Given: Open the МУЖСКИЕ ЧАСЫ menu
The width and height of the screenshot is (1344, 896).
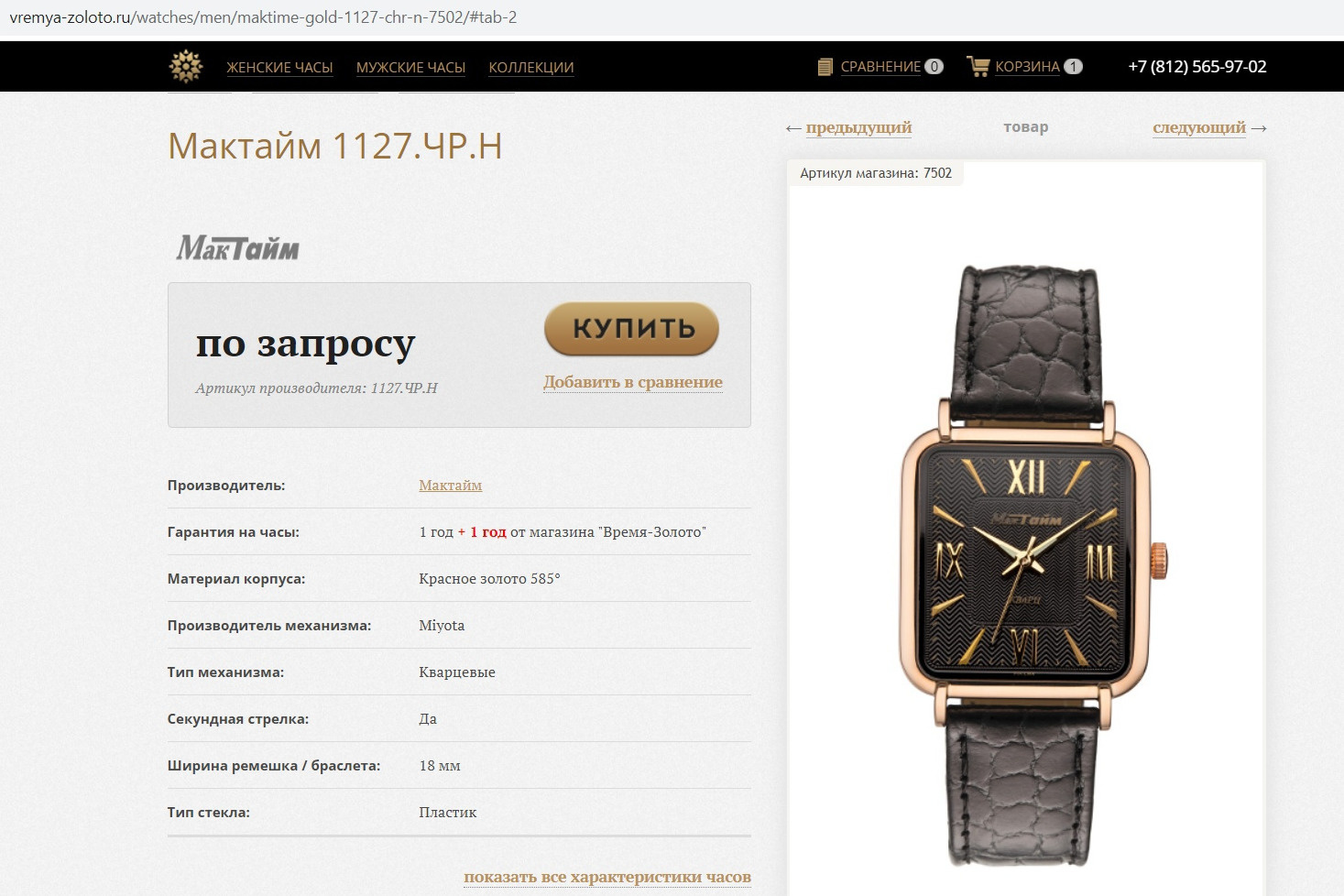Looking at the screenshot, I should pos(410,68).
